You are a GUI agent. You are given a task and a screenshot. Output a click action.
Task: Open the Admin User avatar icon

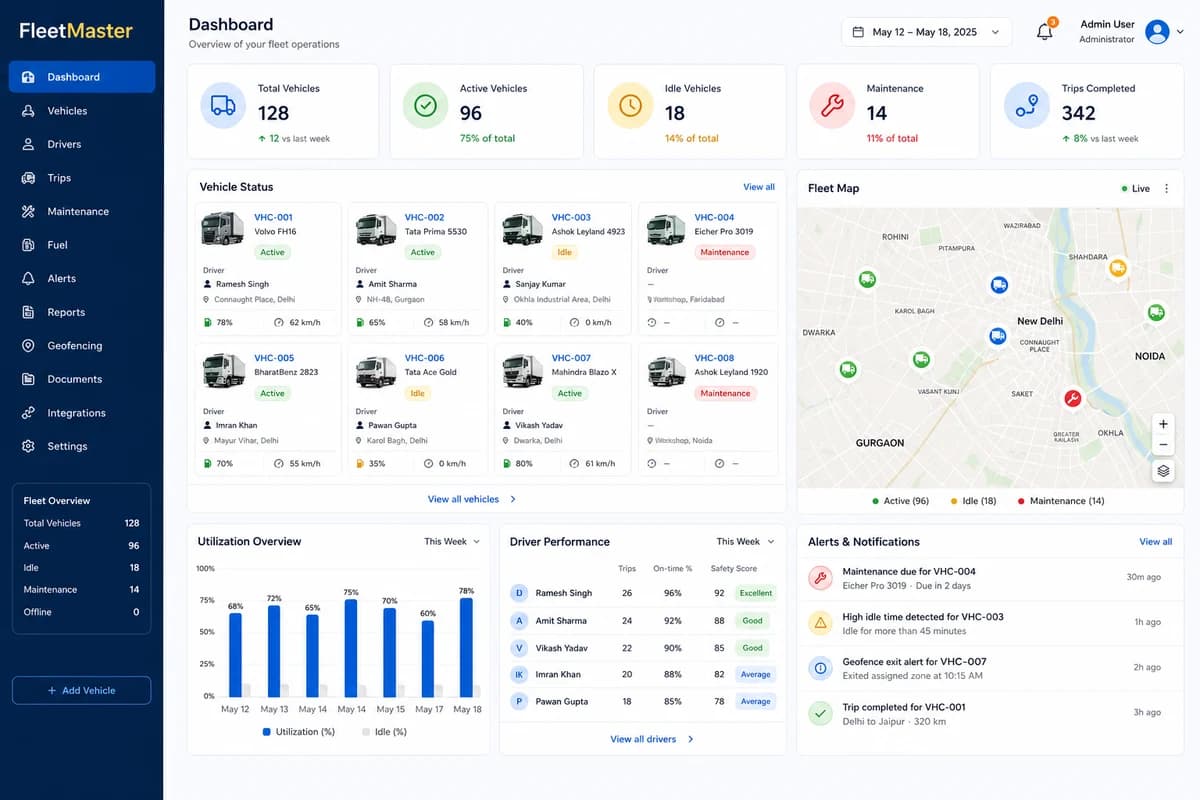pos(1157,31)
